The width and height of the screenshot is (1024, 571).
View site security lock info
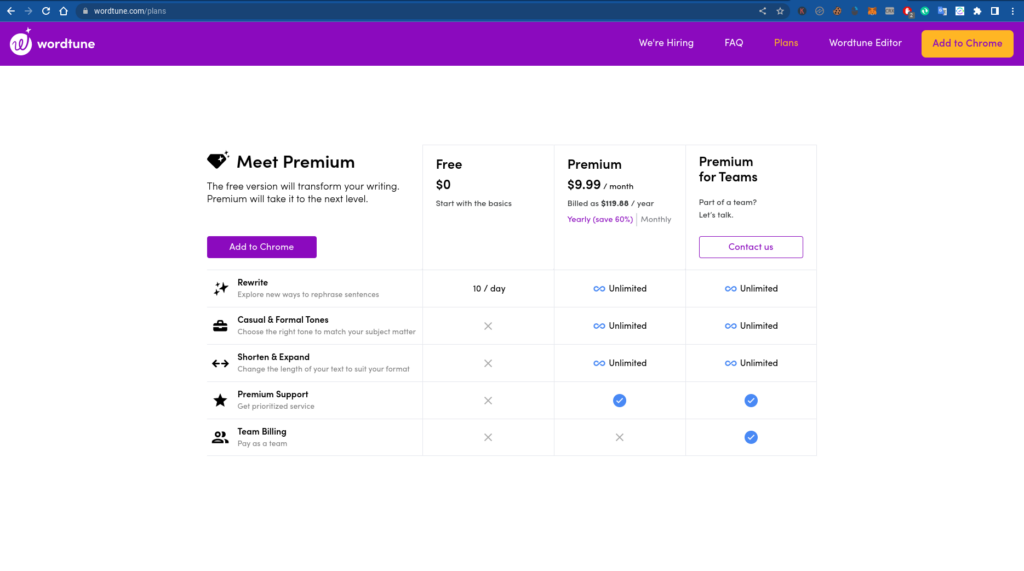coord(85,11)
